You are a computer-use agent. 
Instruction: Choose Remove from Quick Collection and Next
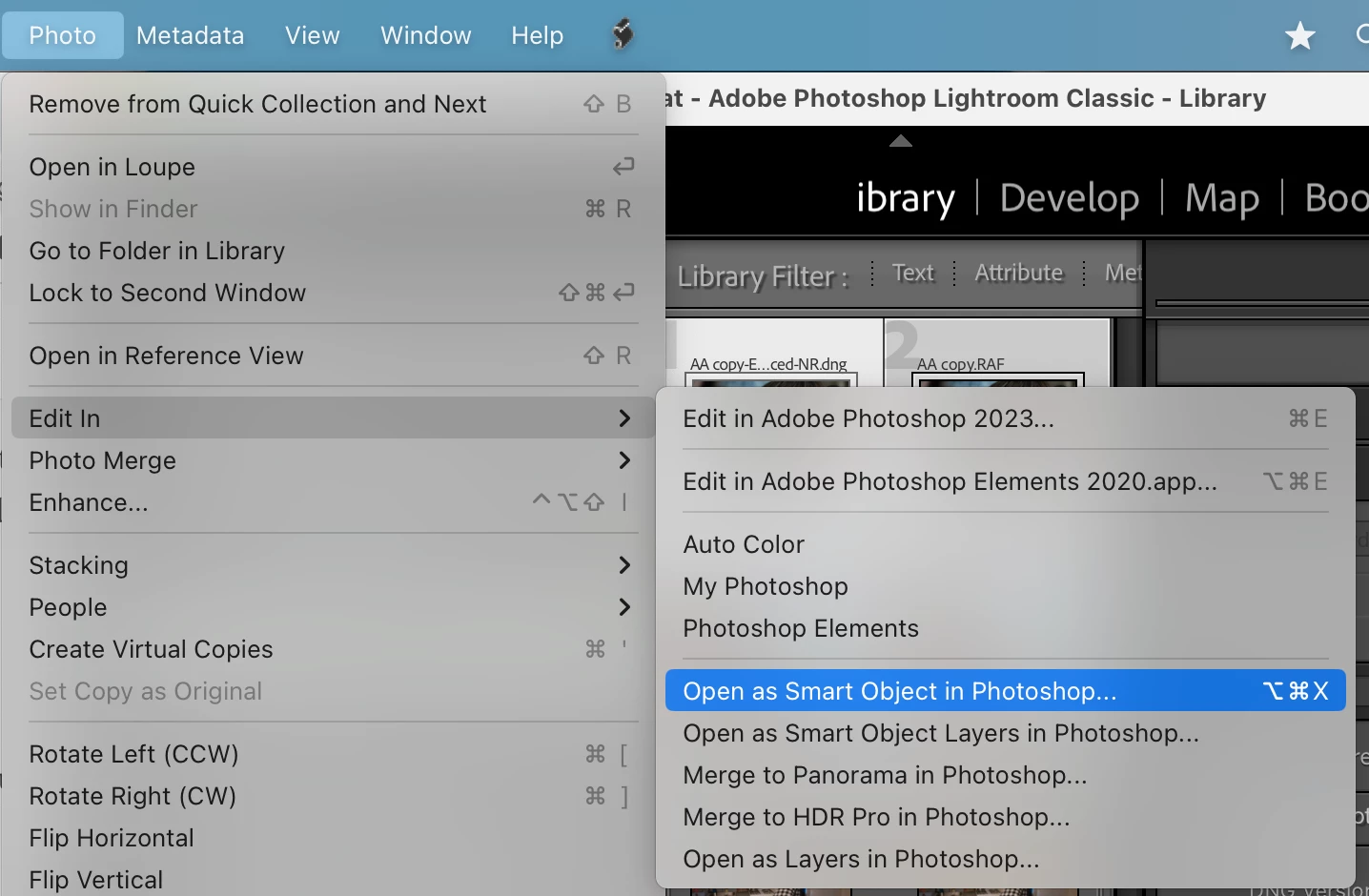(333, 104)
